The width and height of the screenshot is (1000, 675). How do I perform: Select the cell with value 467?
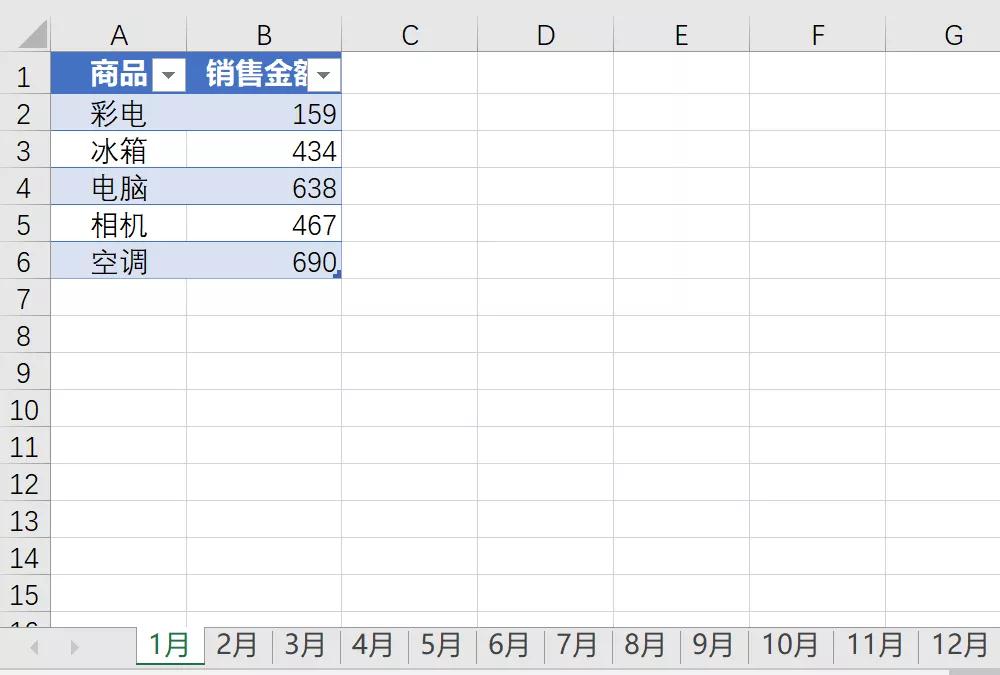coord(264,225)
